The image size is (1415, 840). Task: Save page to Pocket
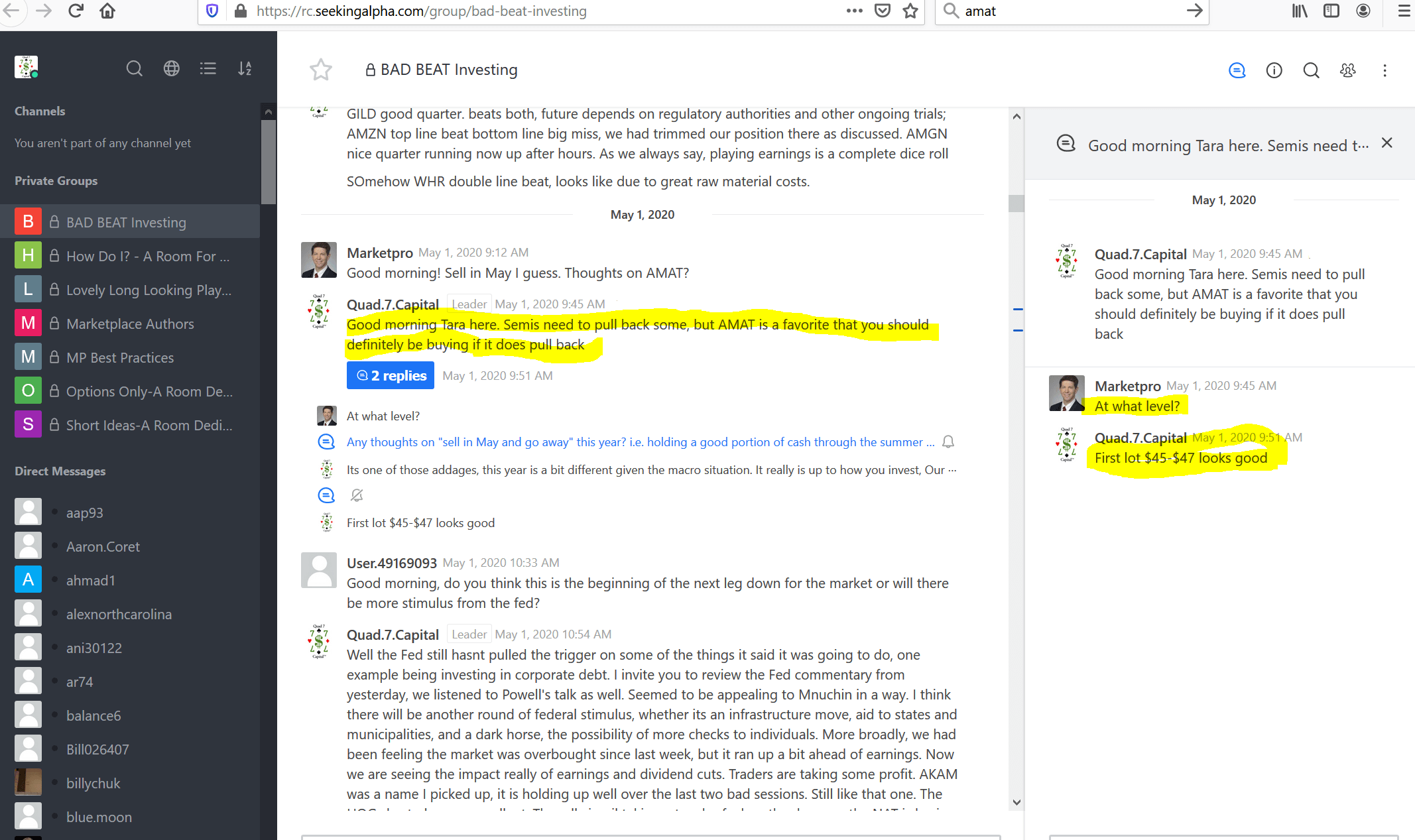coord(883,11)
